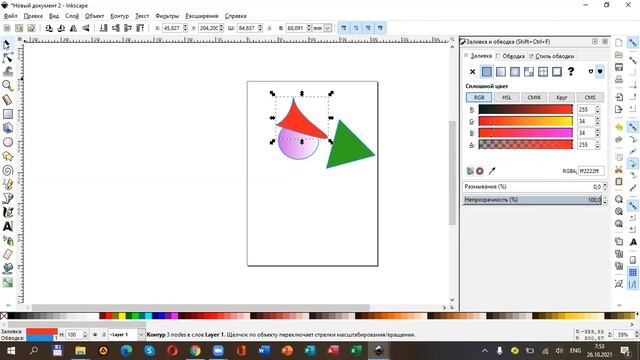Screen dimensions: 640x360
Task: Click the G channel value stepper
Action: [598, 122]
